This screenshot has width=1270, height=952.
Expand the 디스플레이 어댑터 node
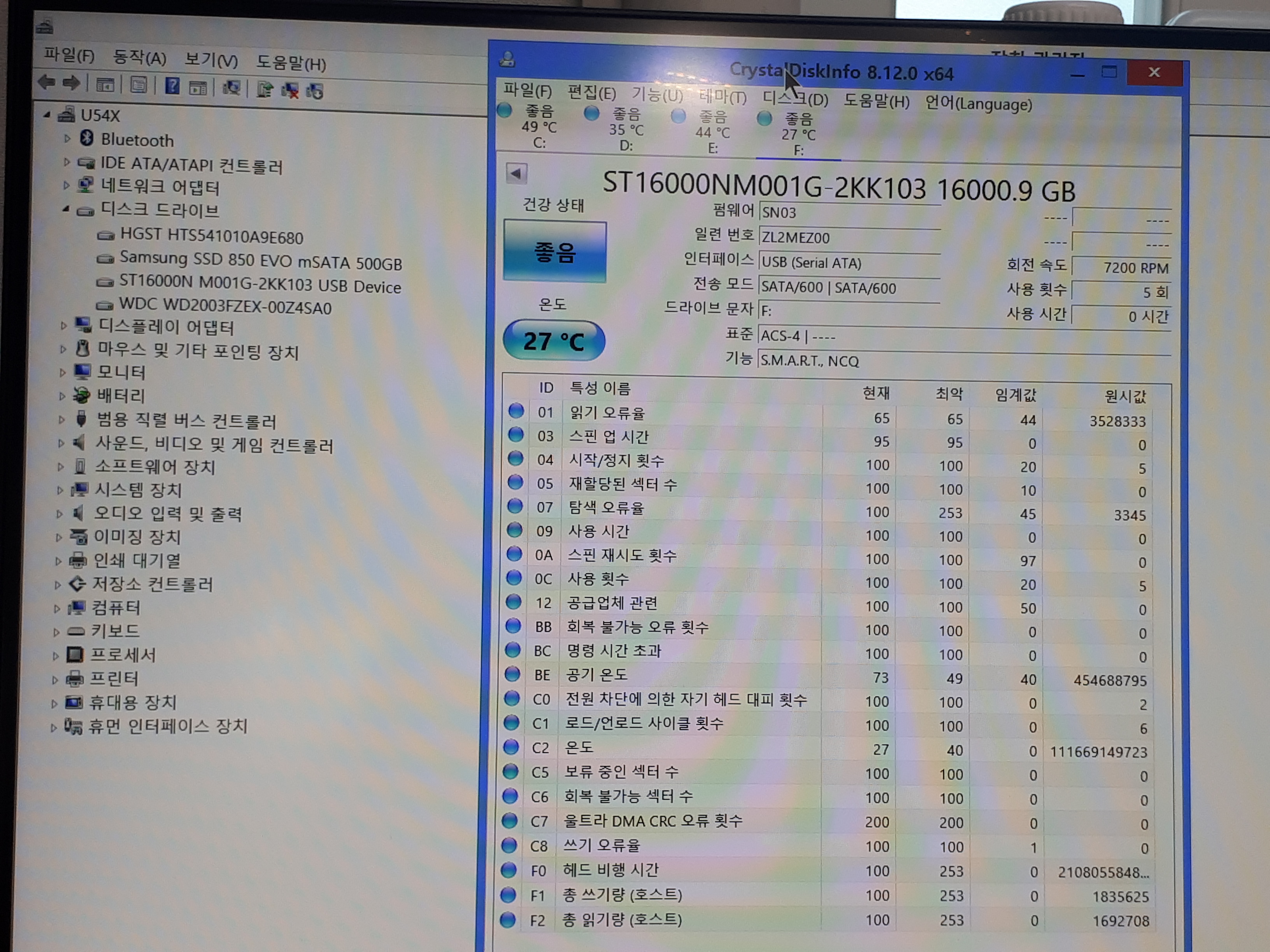pos(63,325)
